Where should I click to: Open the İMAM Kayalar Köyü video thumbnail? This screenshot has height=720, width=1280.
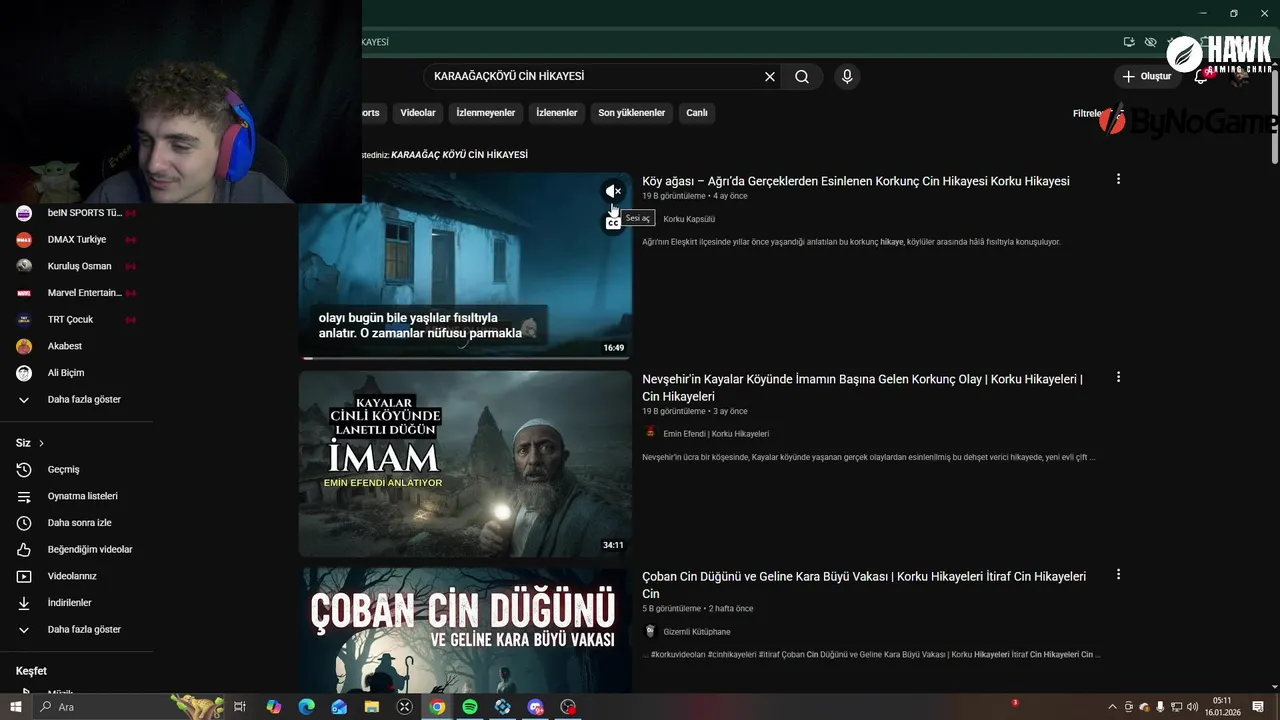465,464
